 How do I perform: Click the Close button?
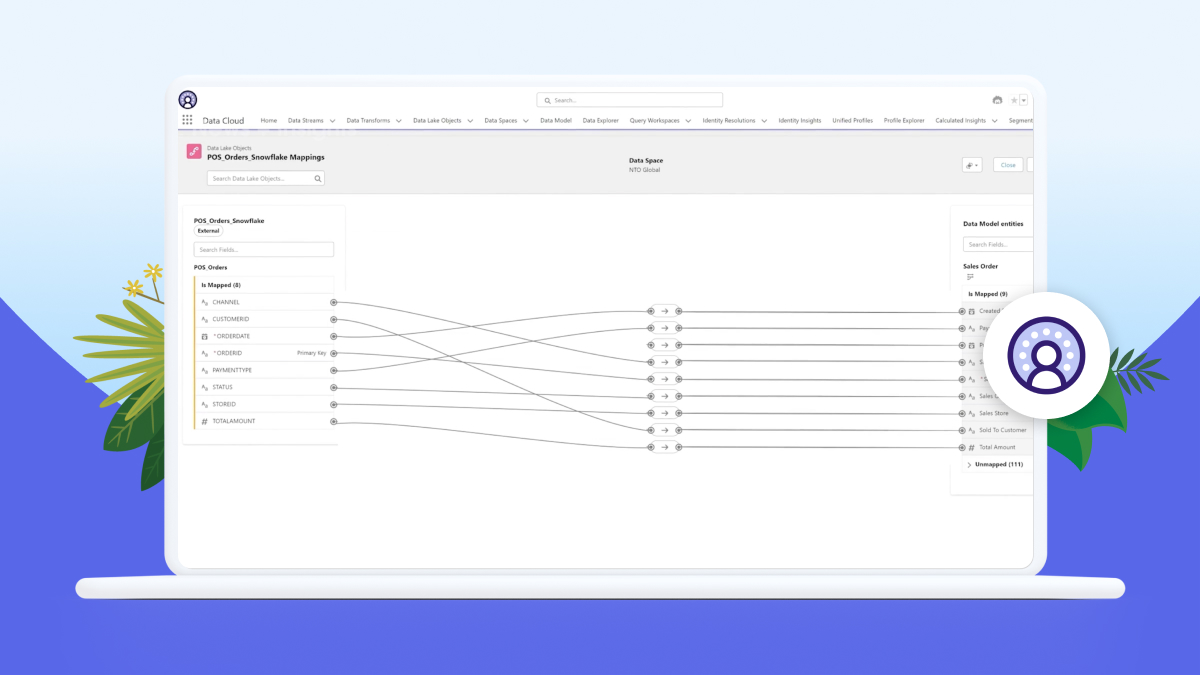point(1008,165)
